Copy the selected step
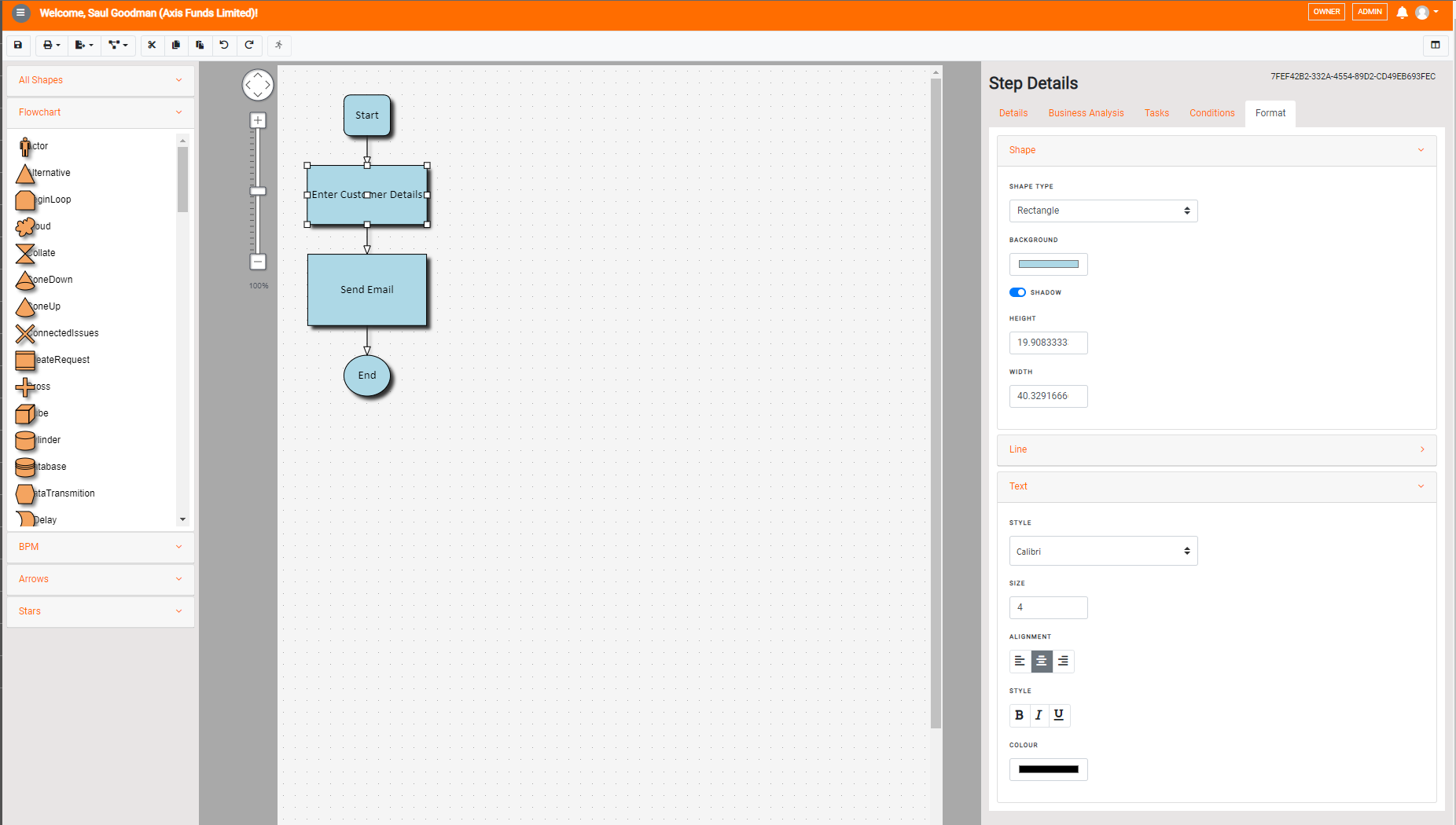 pos(176,46)
